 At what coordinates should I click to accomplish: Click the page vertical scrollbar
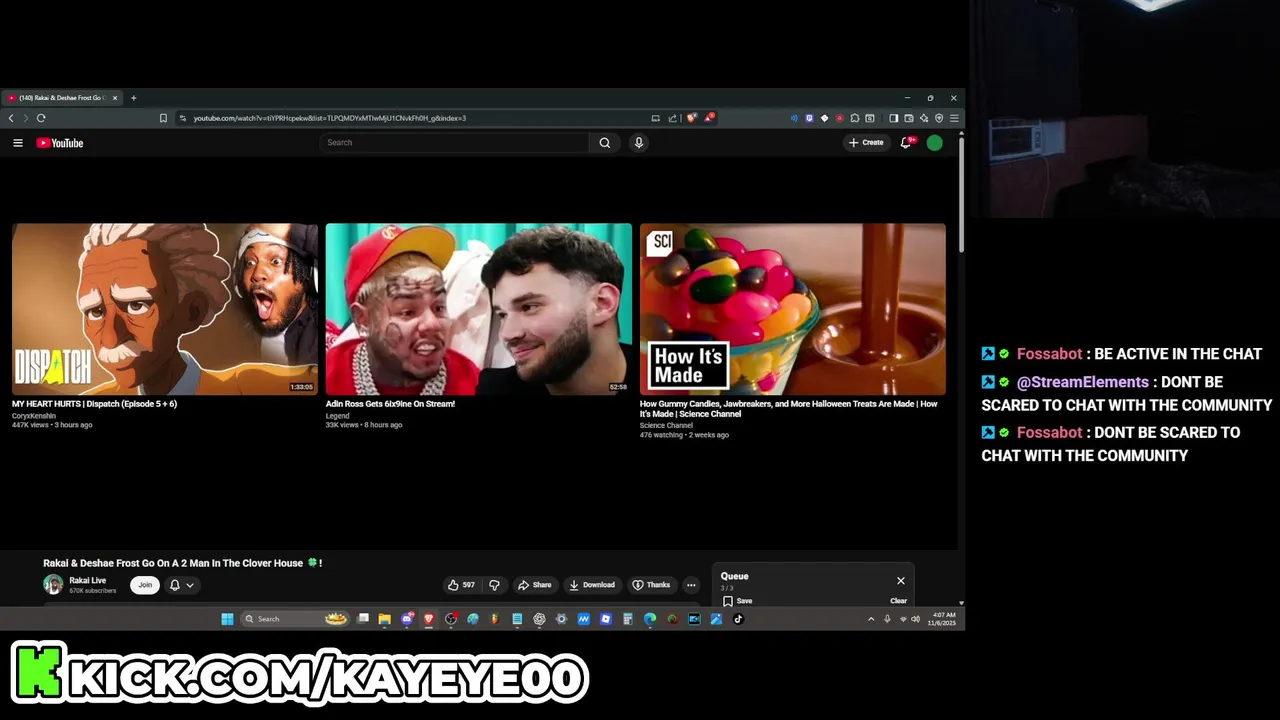[x=962, y=193]
